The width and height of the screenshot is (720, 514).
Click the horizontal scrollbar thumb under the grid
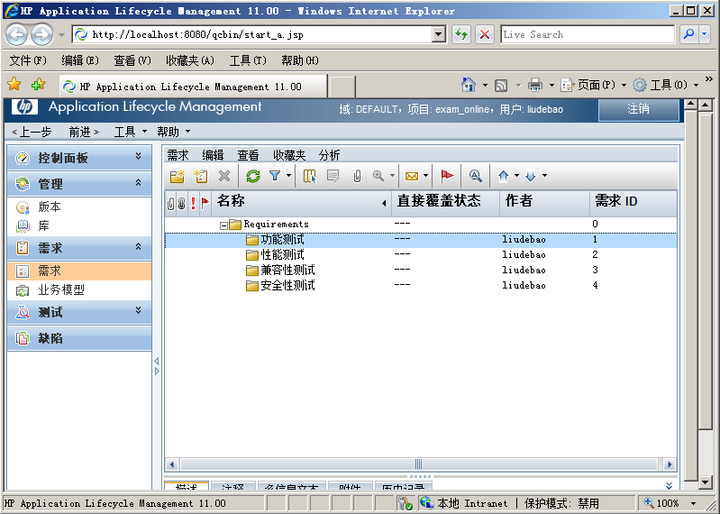[x=418, y=464]
